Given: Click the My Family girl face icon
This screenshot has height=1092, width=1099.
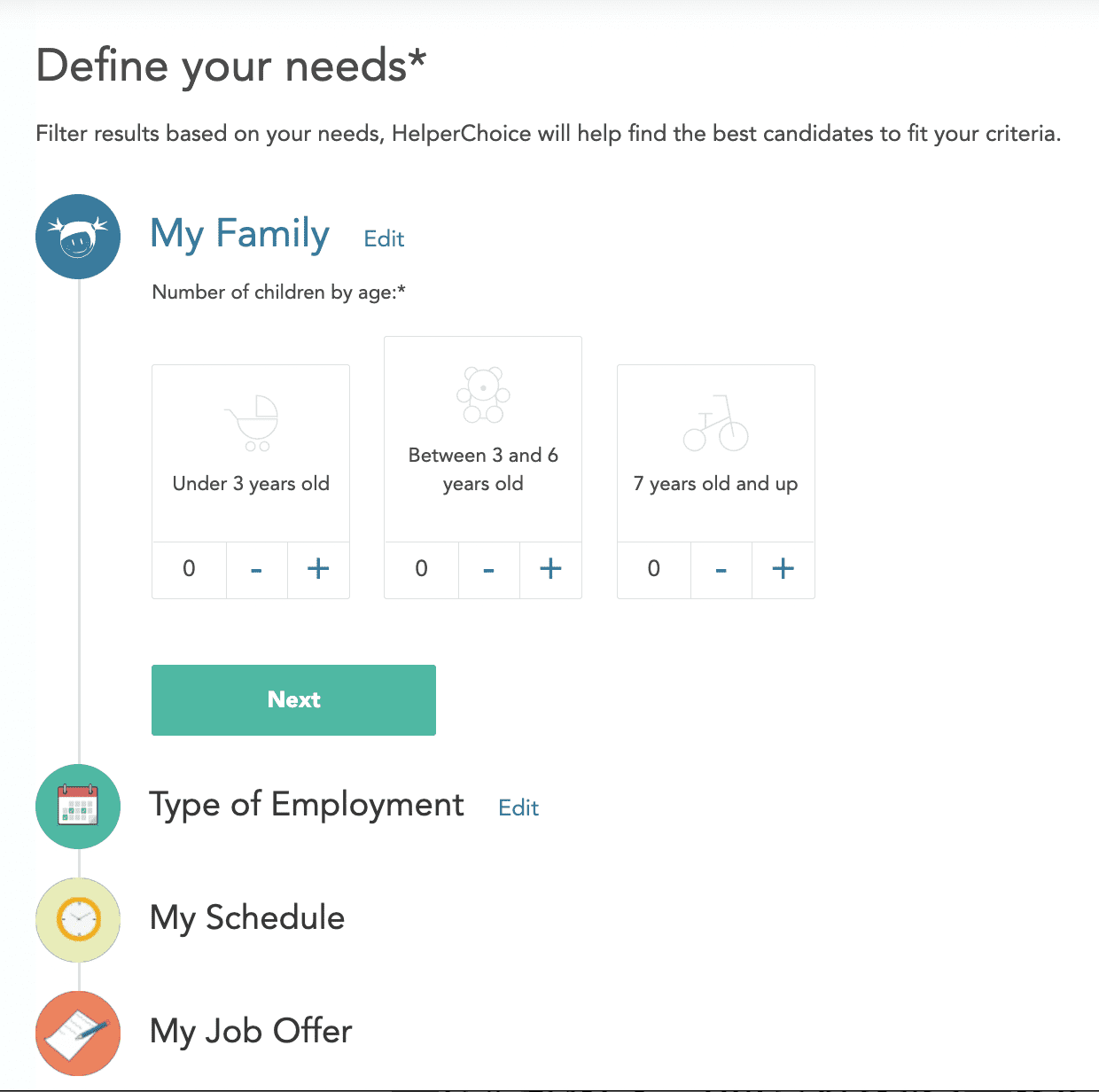Looking at the screenshot, I should (x=78, y=237).
